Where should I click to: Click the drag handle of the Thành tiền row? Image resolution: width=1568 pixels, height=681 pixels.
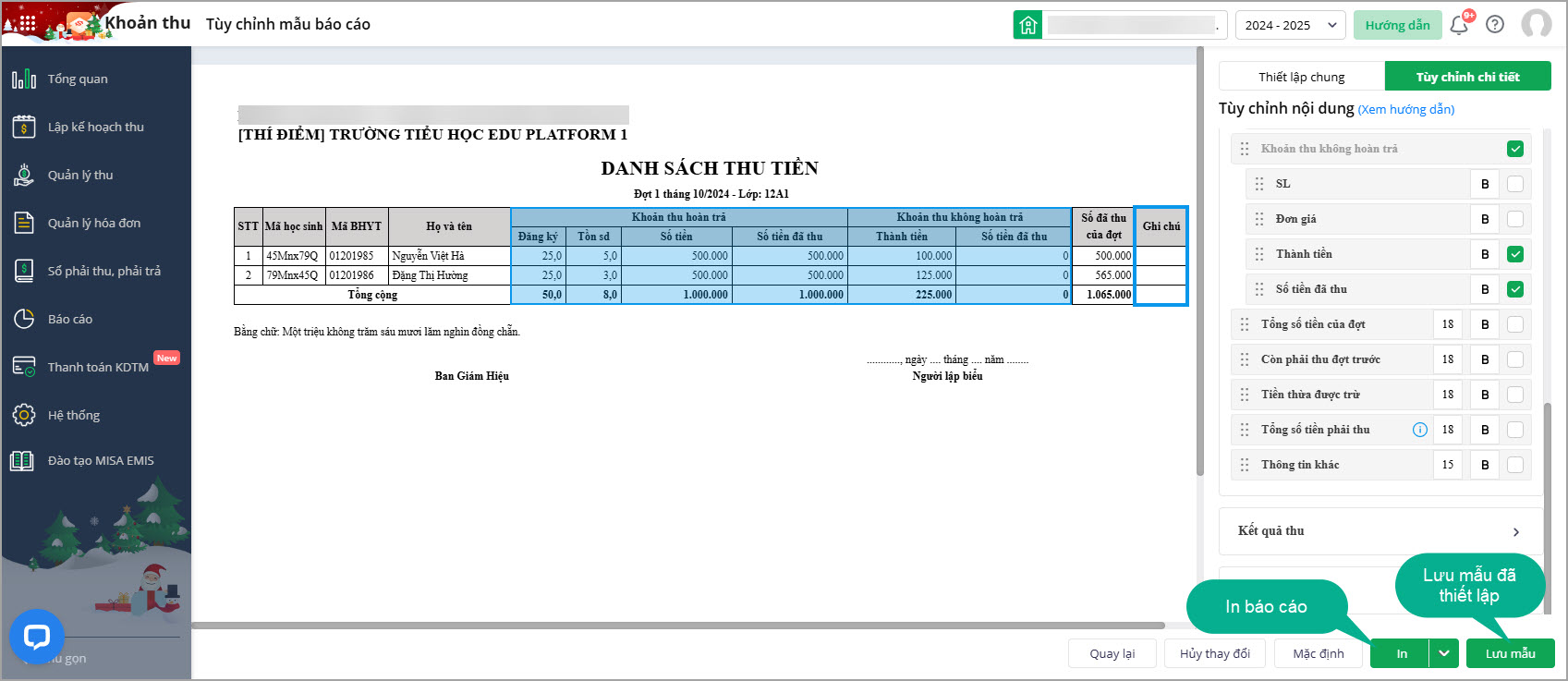coord(1259,254)
